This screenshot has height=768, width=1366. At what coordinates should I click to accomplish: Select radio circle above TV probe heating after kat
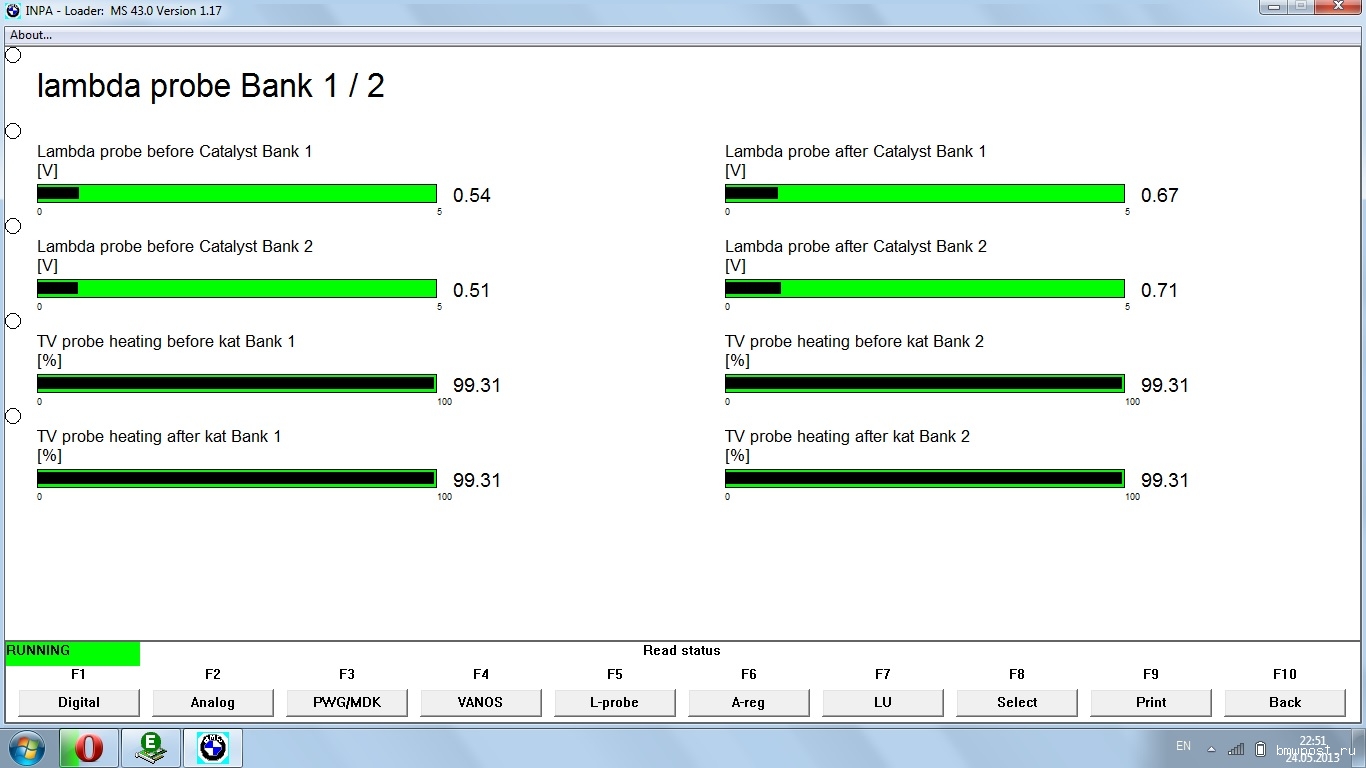13,416
